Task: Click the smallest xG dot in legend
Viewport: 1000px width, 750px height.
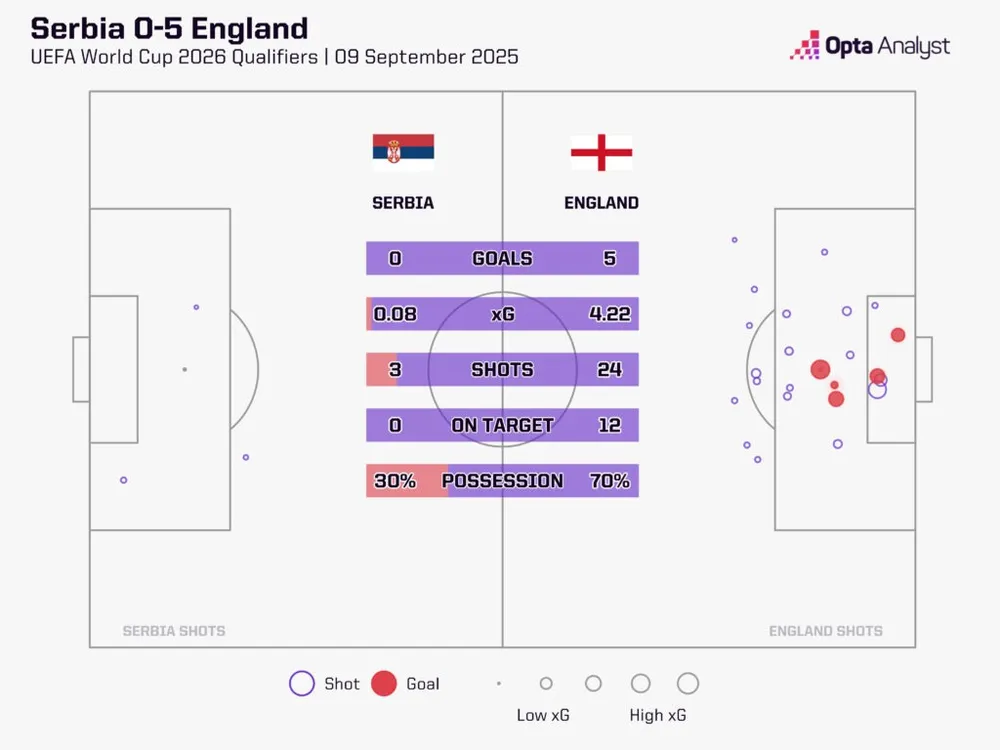Action: pos(499,684)
